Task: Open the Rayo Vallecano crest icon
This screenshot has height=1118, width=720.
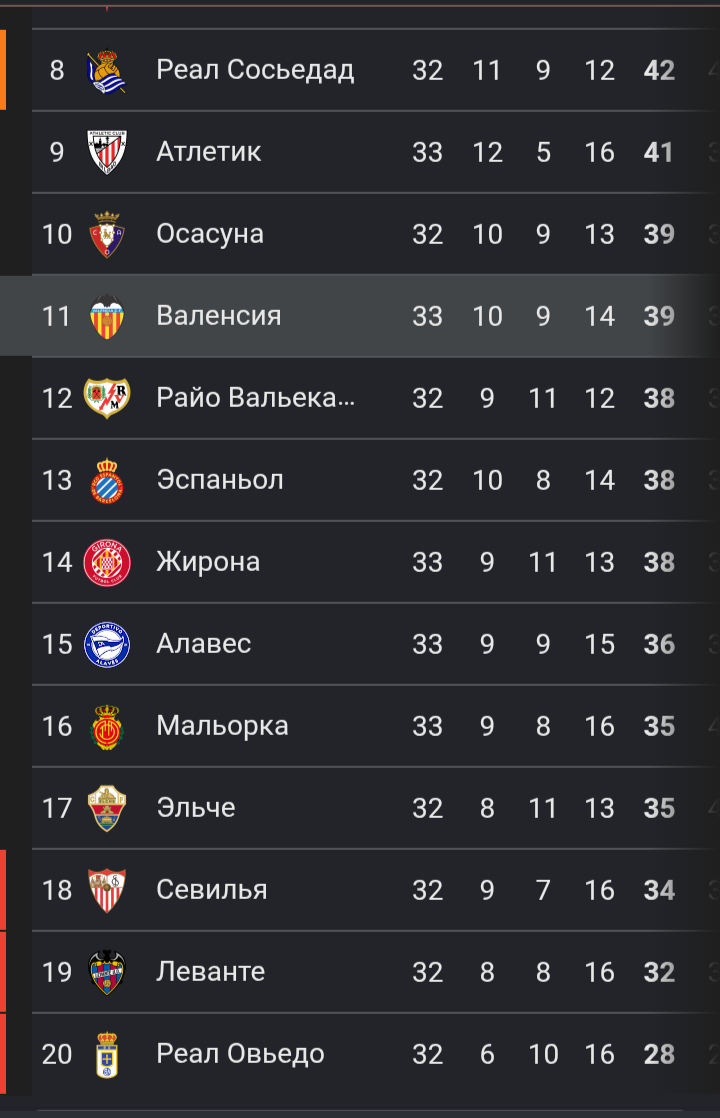Action: click(106, 398)
